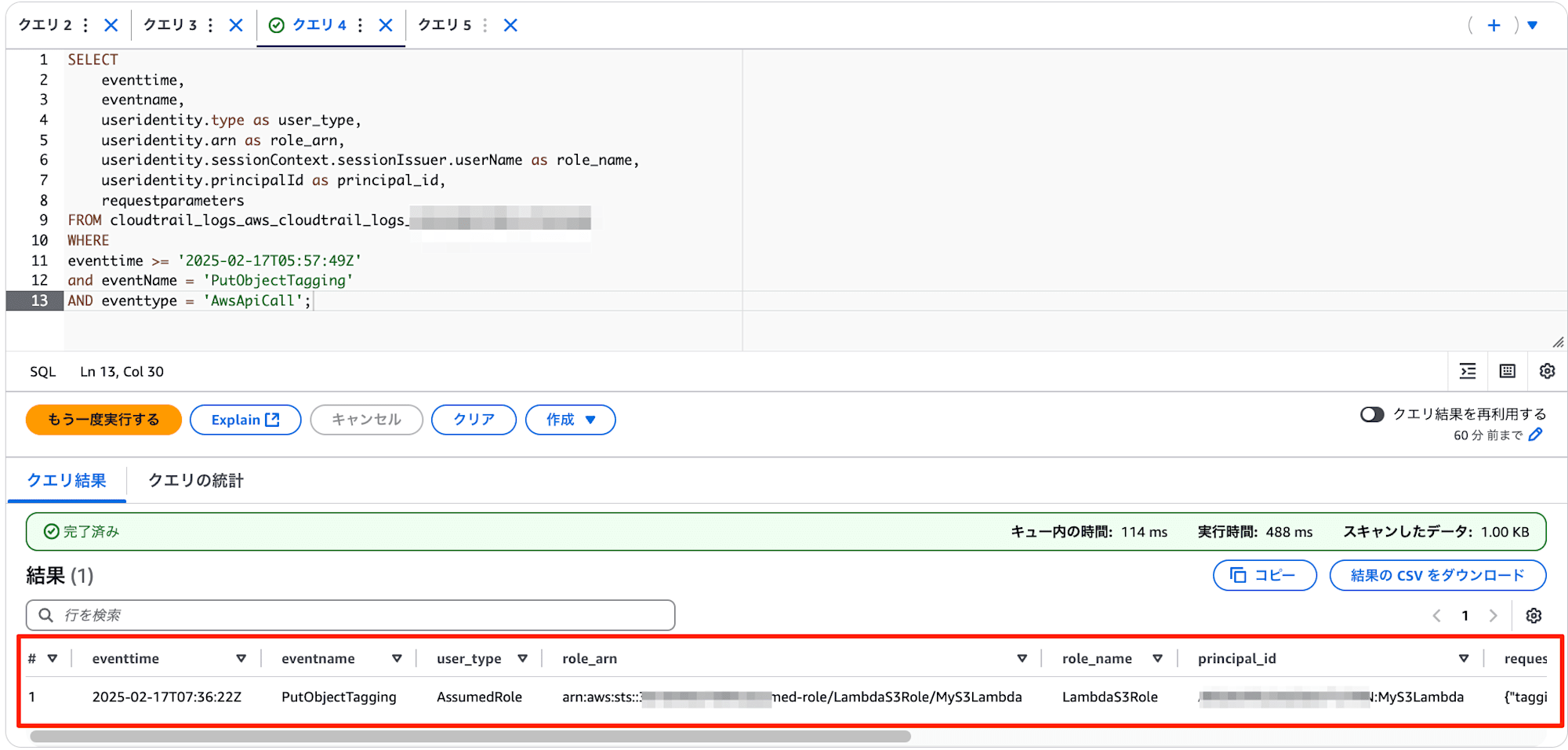
Task: Select the LambdaS3Role result cell
Action: point(1109,697)
